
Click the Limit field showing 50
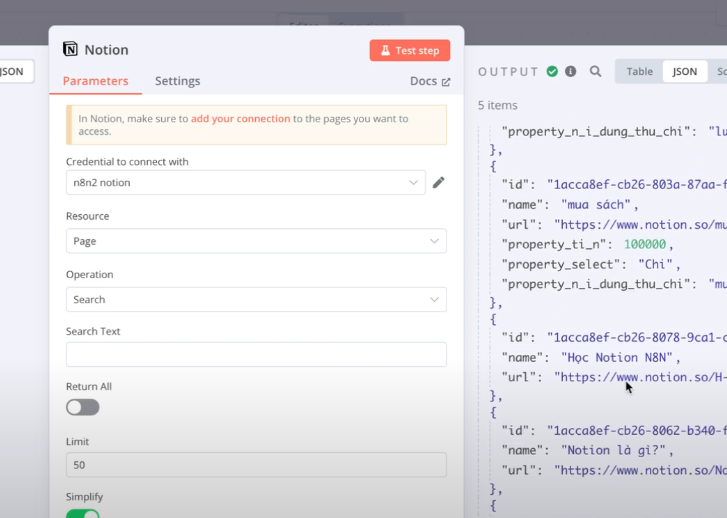pyautogui.click(x=256, y=465)
